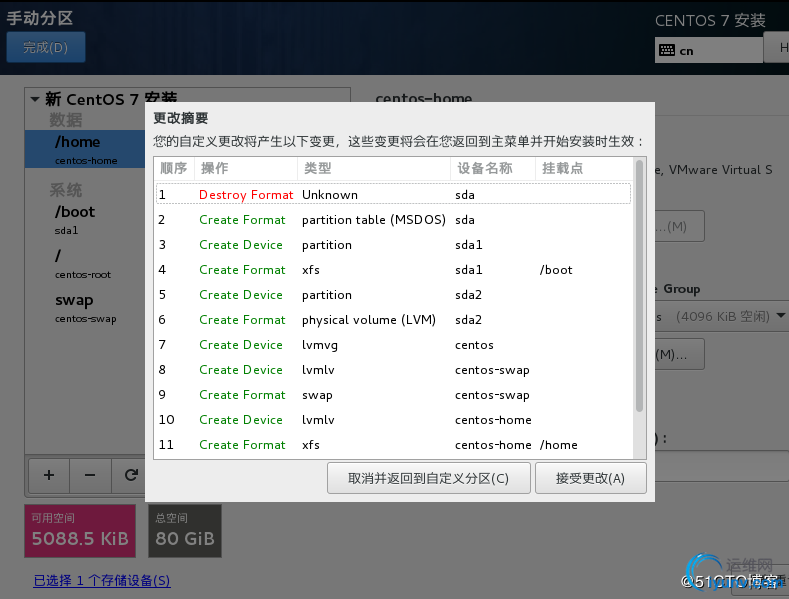789x599 pixels.
Task: Select row 6 physical volume (LVM)
Action: (393, 320)
